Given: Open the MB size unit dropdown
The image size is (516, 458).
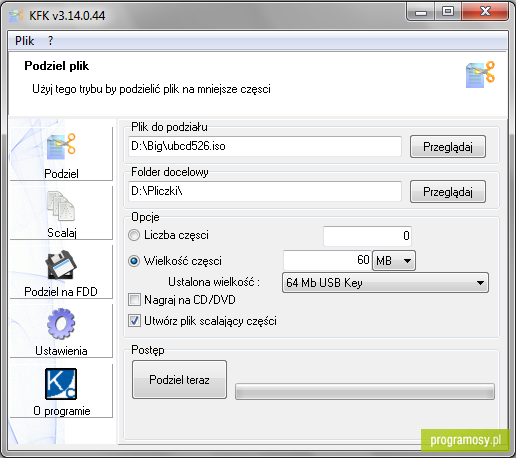Looking at the screenshot, I should point(394,261).
